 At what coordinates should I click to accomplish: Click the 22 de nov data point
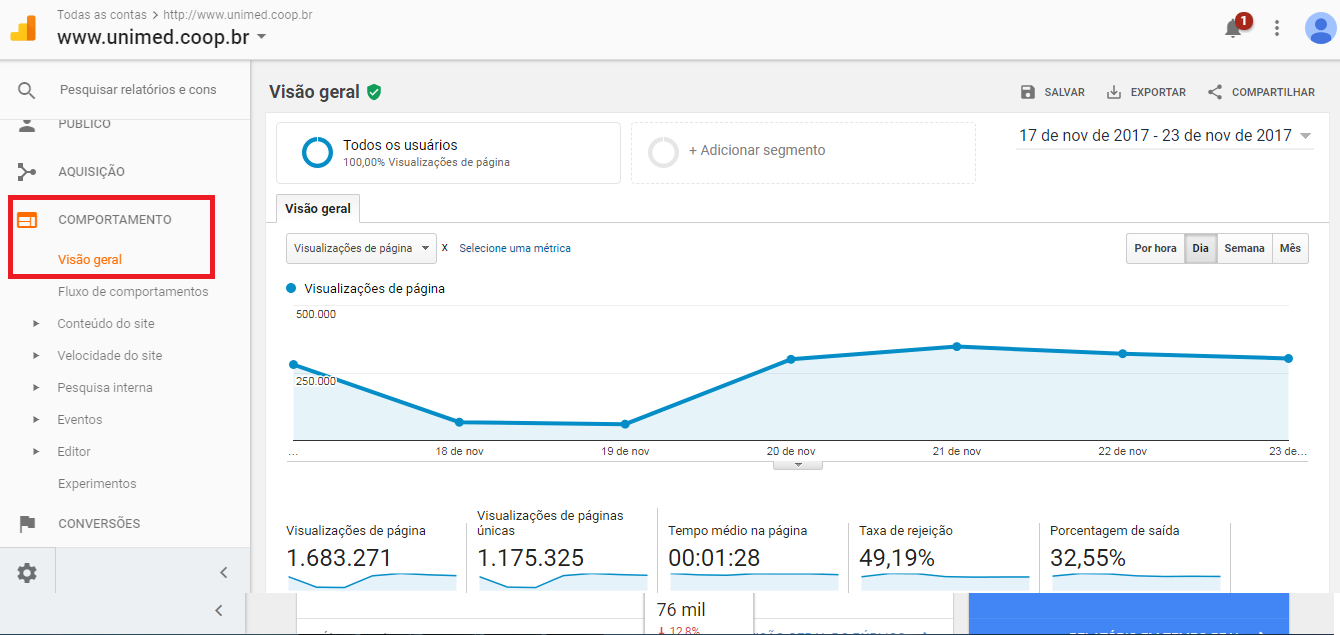point(1123,353)
